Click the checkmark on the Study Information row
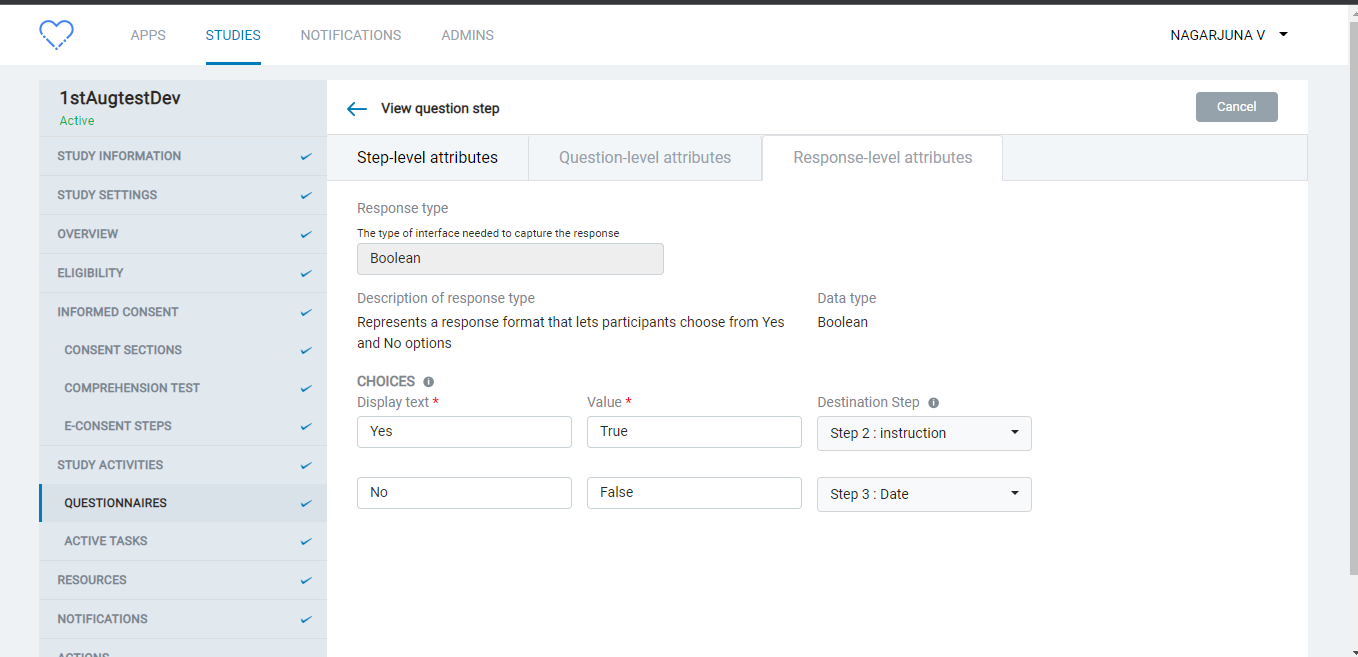 pos(306,157)
